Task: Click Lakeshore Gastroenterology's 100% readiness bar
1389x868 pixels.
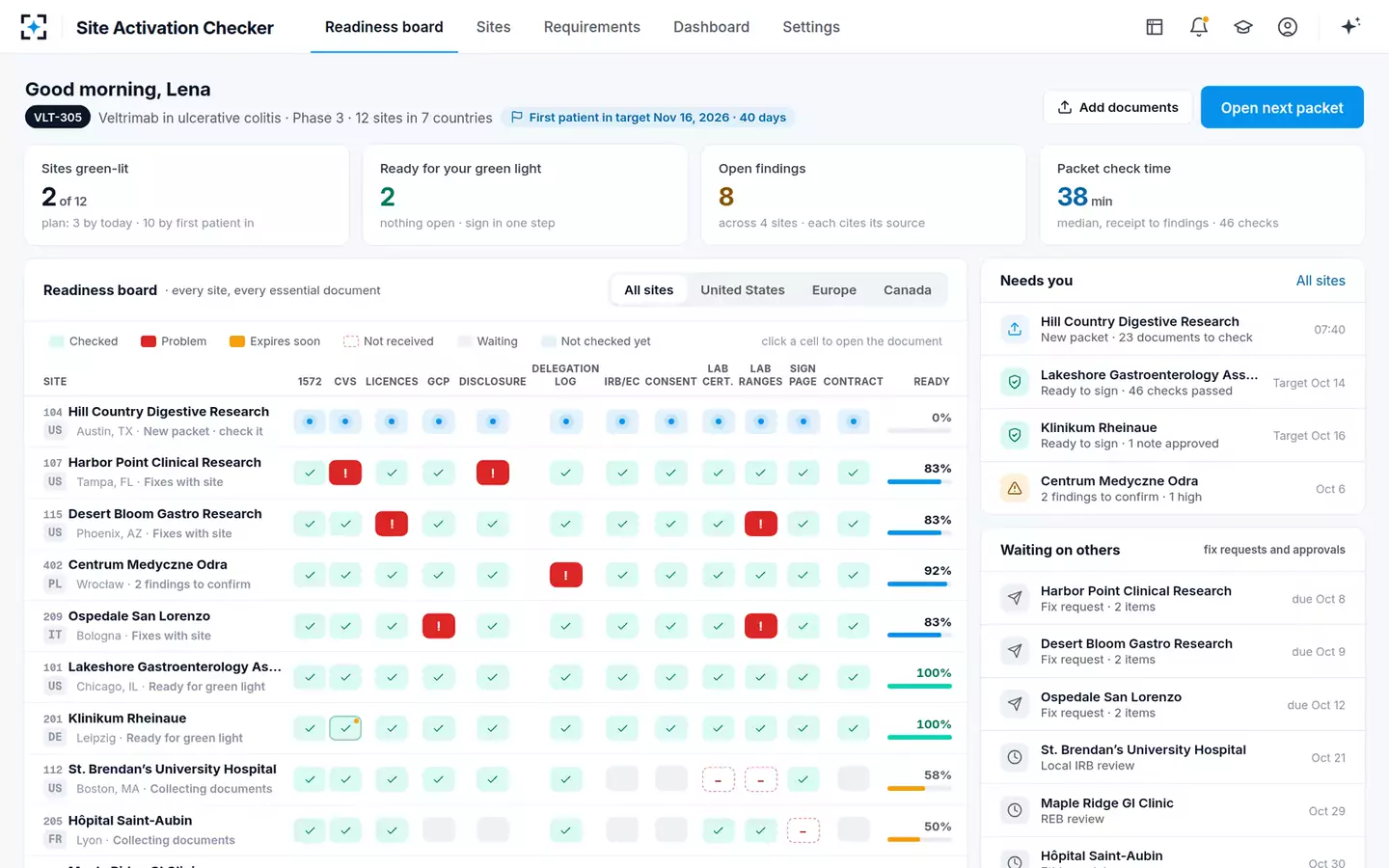Action: click(919, 686)
